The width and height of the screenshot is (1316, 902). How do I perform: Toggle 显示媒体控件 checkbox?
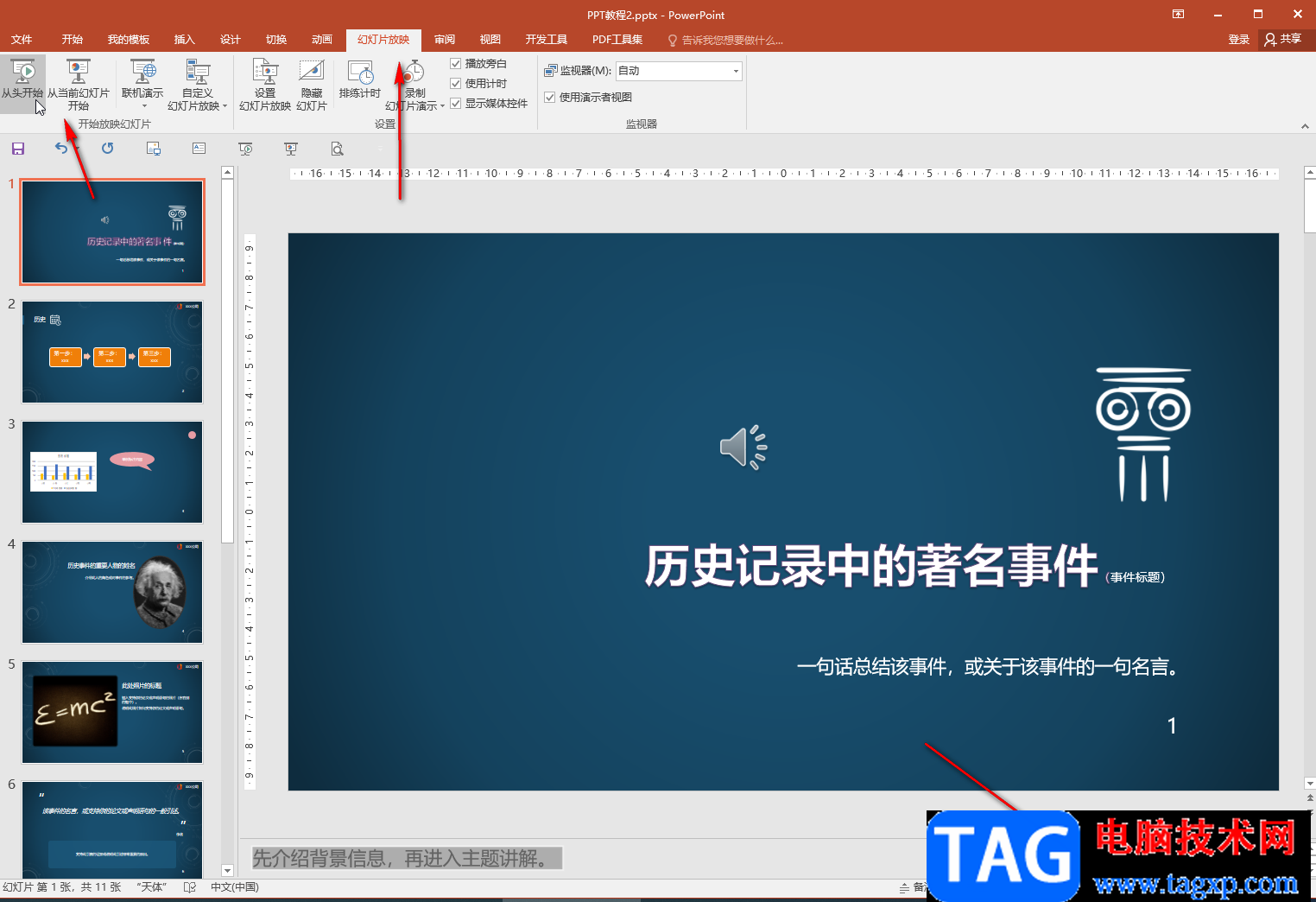456,103
